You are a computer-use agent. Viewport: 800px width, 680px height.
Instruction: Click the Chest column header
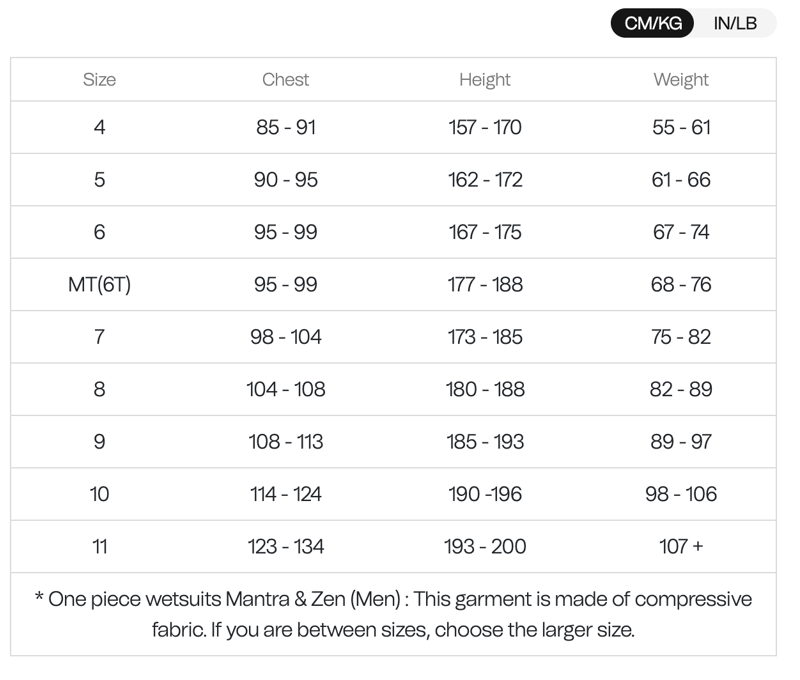(x=286, y=80)
